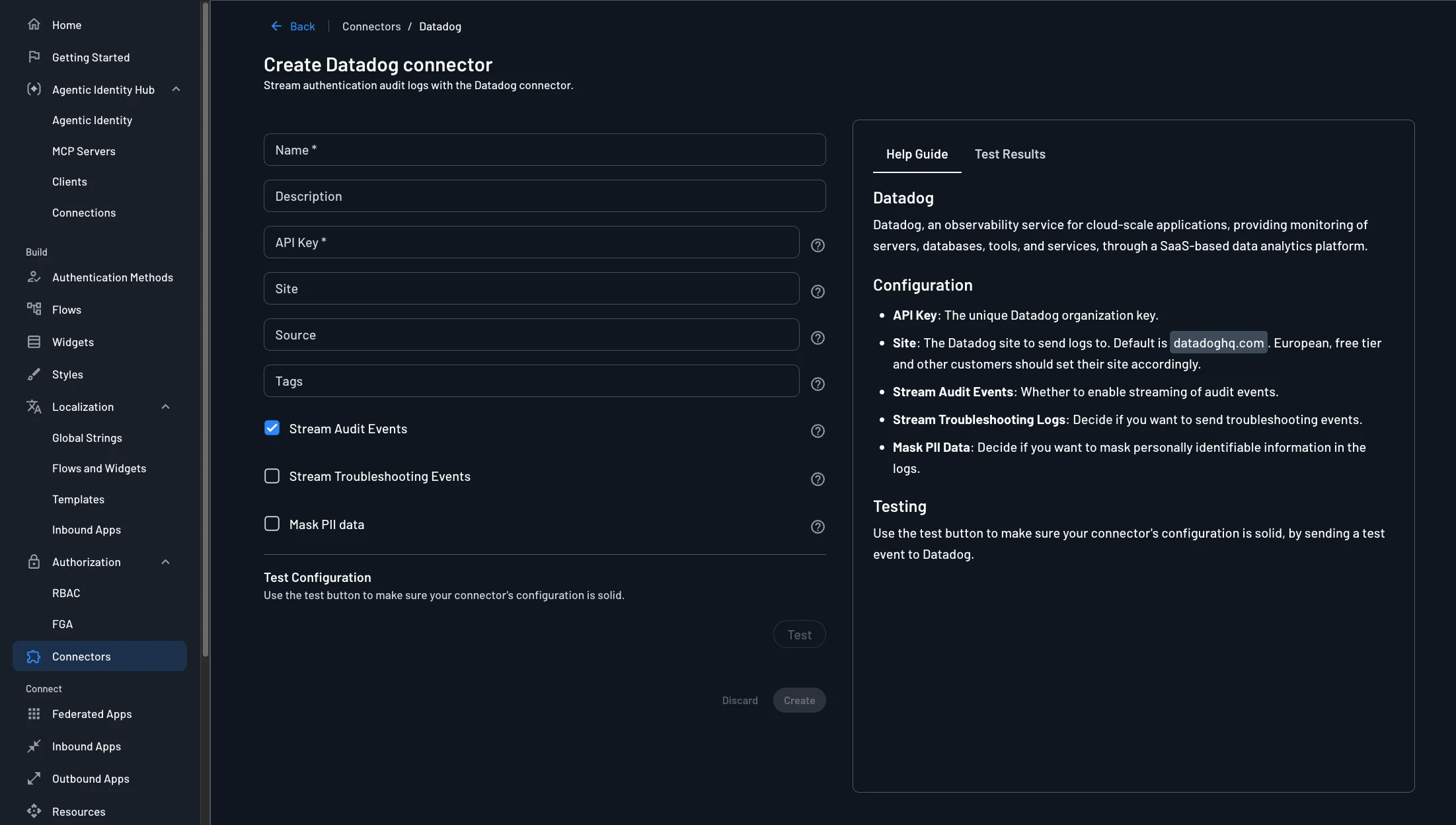Screen dimensions: 1456x825
Task: Open Getting Started menu item
Action: 91,57
